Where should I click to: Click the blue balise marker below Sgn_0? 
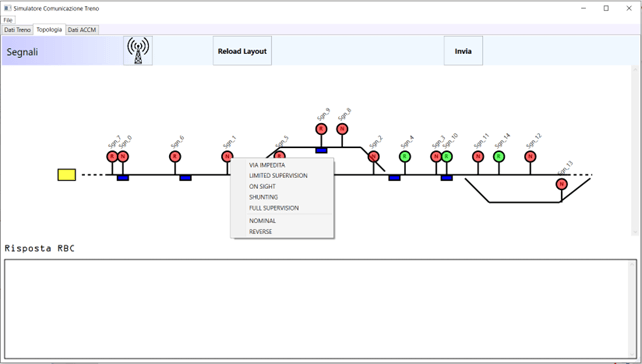(123, 178)
